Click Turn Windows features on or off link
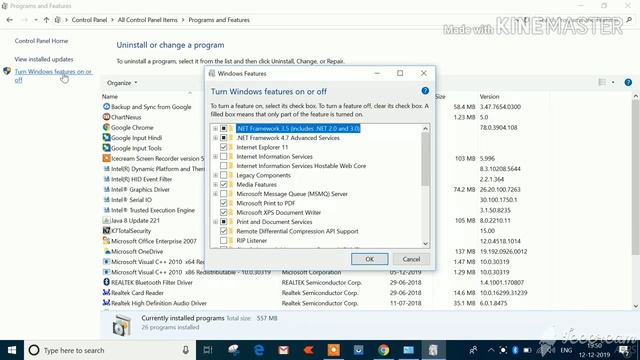Image resolution: width=640 pixels, height=360 pixels. pyautogui.click(x=53, y=76)
